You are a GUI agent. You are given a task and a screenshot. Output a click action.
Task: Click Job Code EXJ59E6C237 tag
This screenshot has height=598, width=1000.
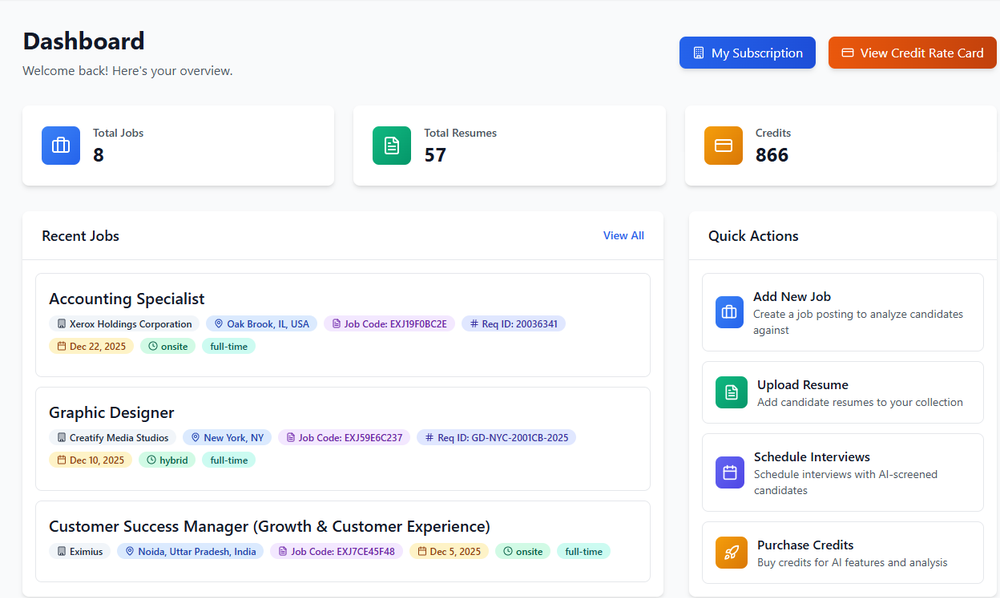click(x=344, y=437)
